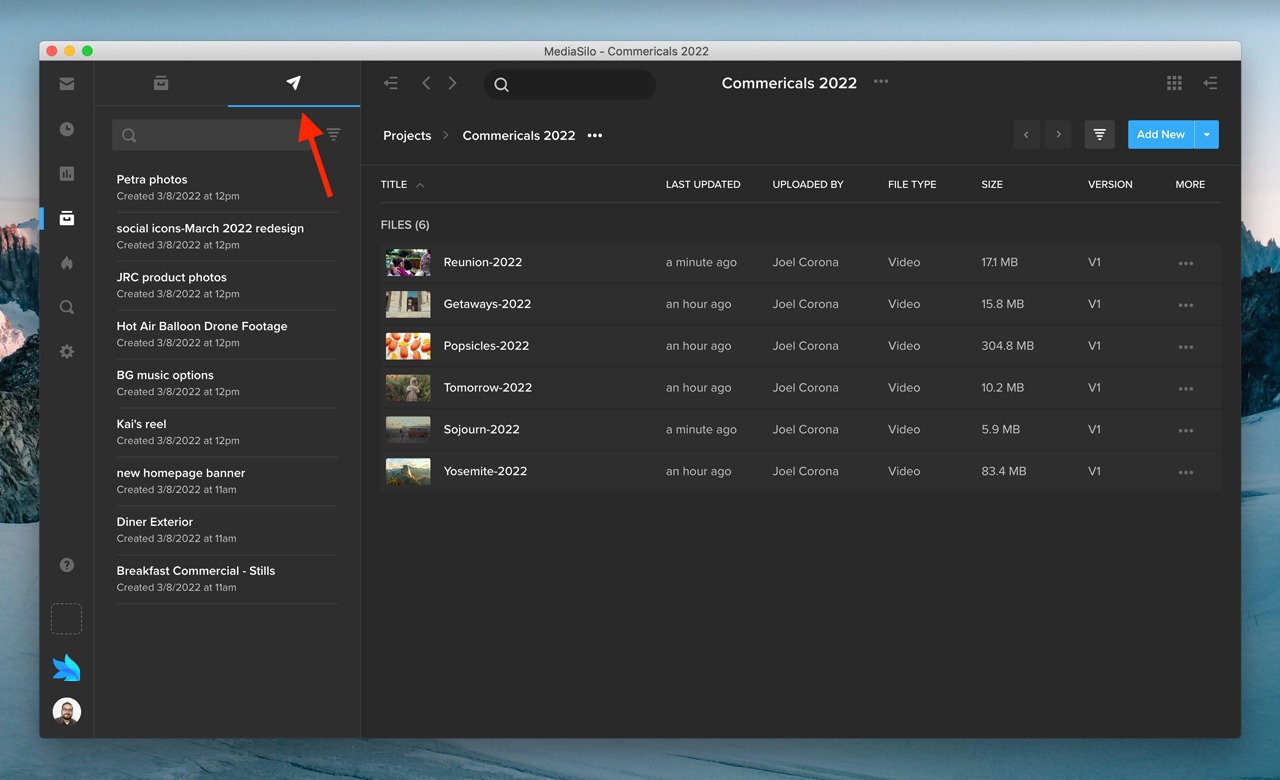
Task: Open the sidebar search magnifier icon
Action: coord(67,308)
